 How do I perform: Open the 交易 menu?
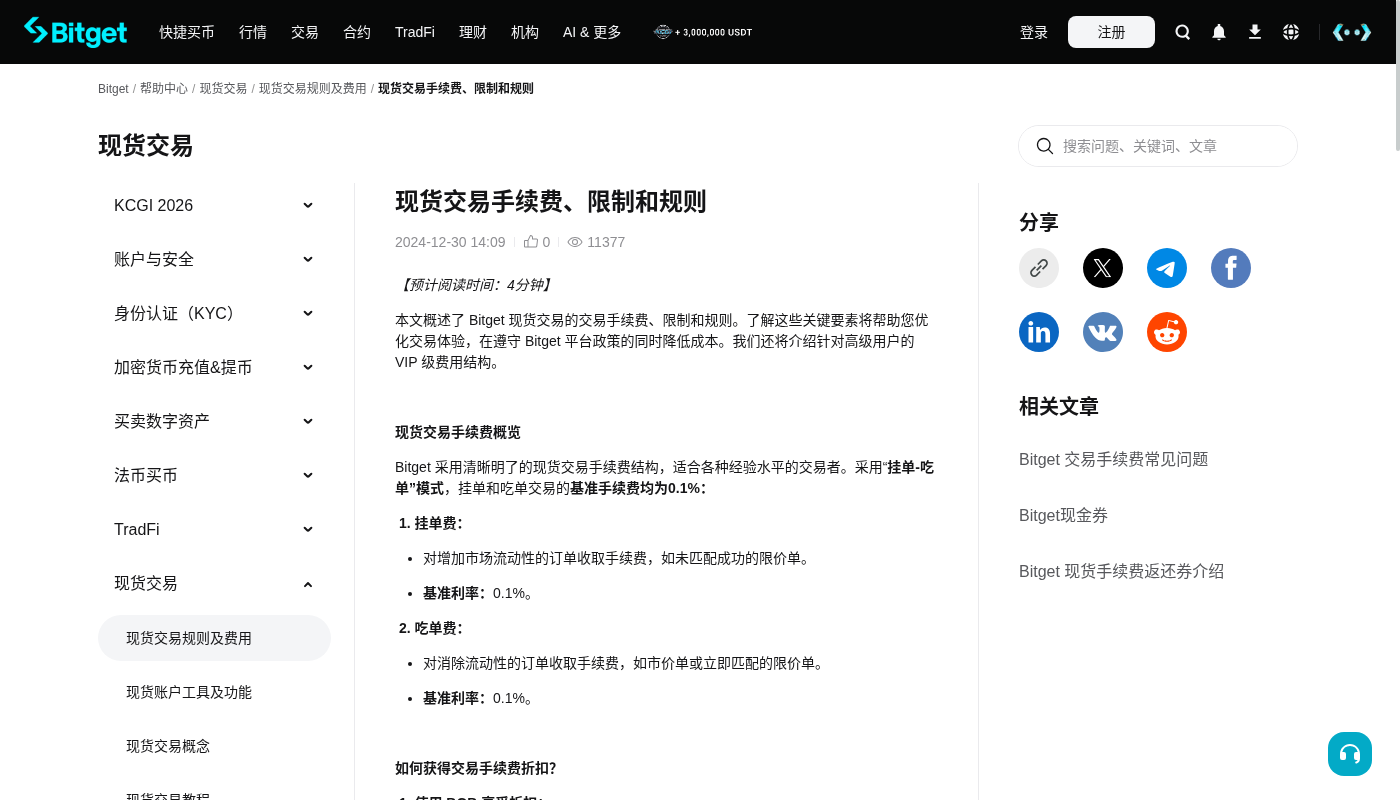point(305,32)
